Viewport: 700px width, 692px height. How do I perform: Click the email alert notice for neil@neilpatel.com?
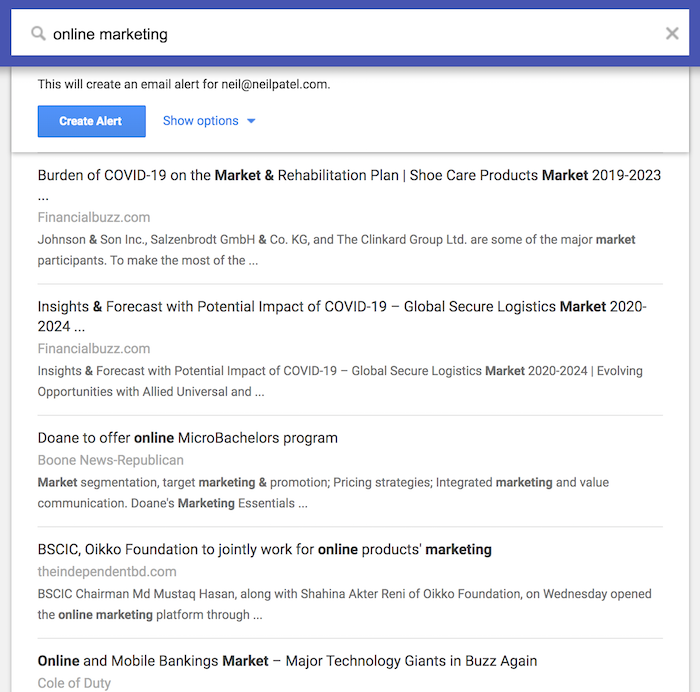(x=184, y=84)
